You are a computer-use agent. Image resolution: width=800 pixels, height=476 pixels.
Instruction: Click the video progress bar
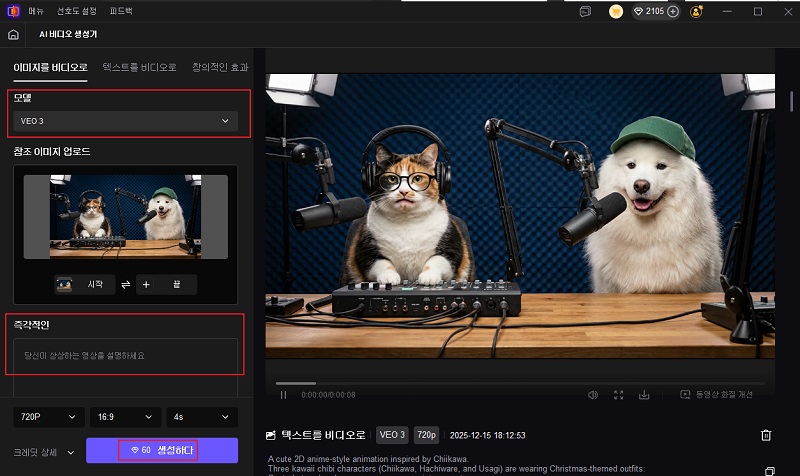pos(520,383)
